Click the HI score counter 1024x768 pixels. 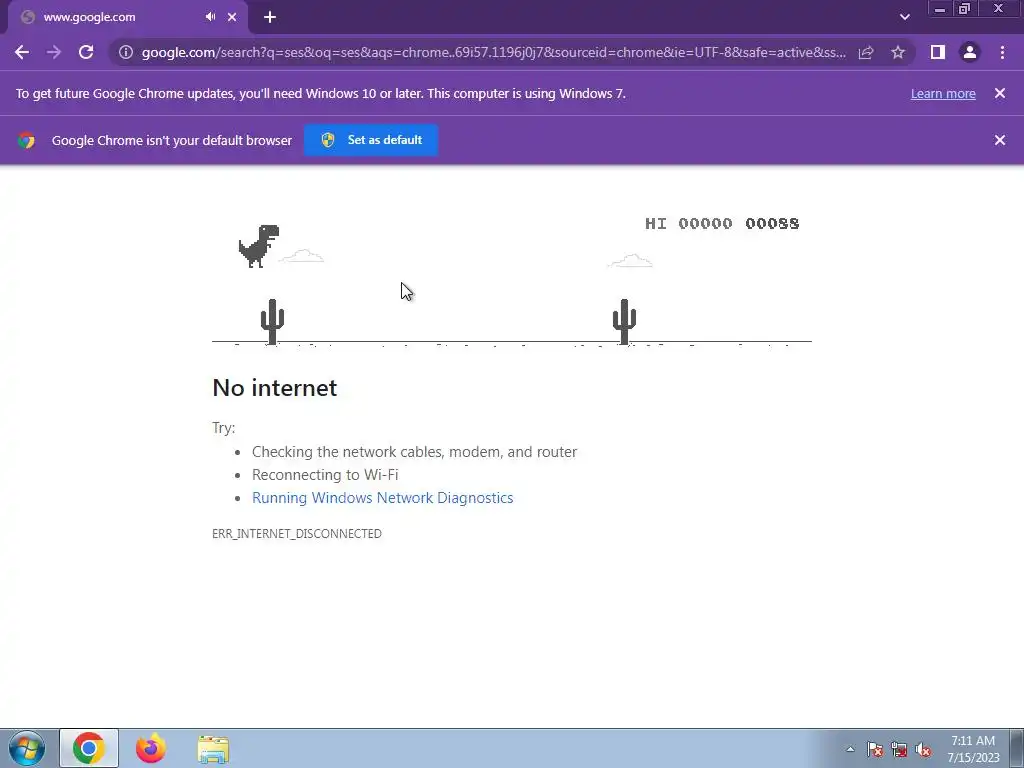click(x=722, y=223)
